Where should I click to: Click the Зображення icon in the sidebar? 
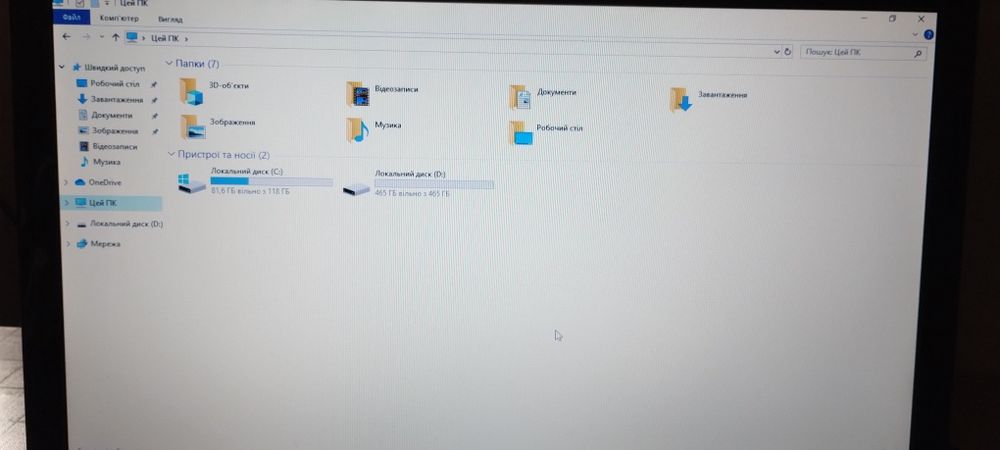(x=83, y=130)
